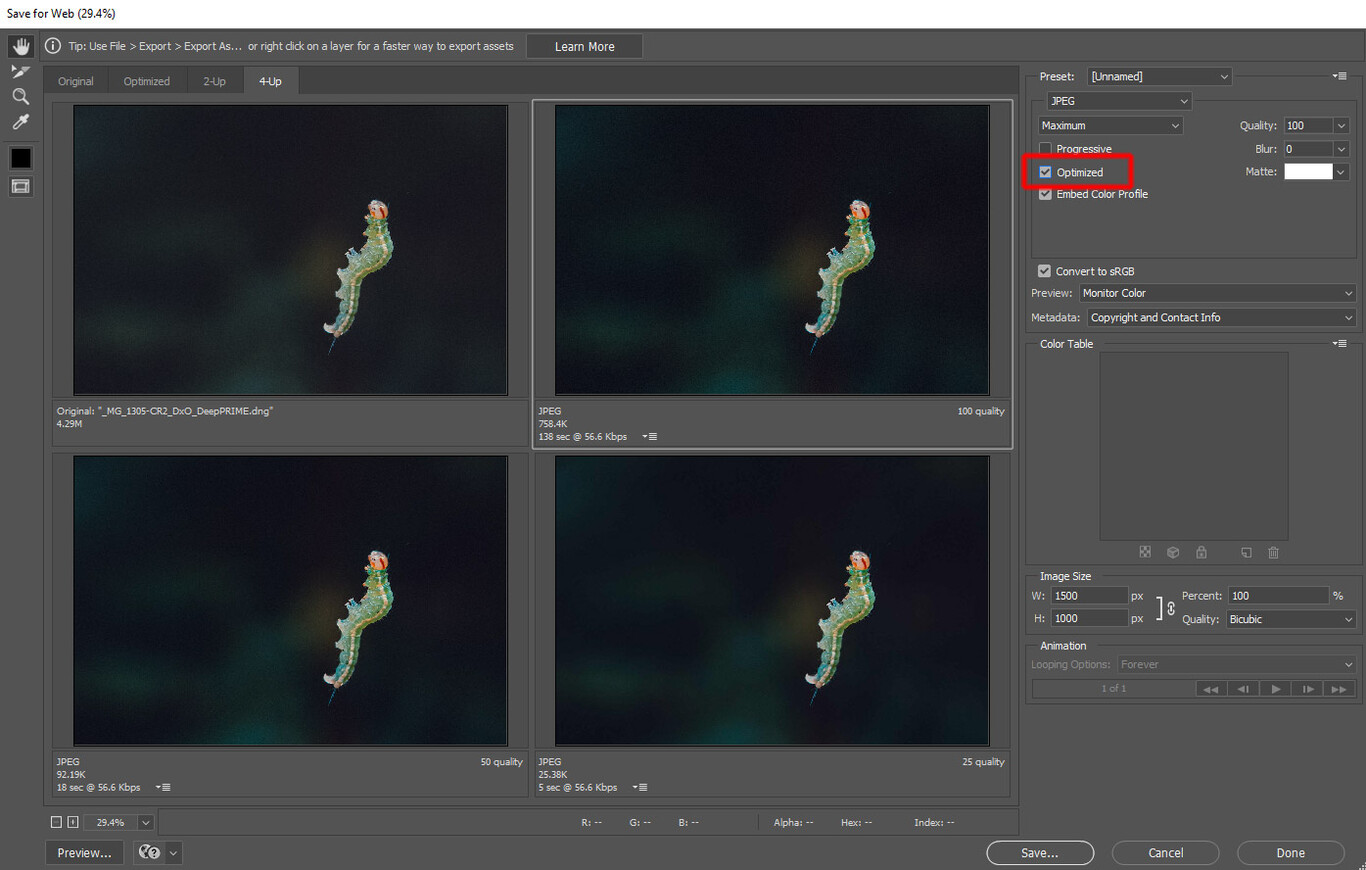
Task: Open the Color Table flyout menu
Action: pos(1340,344)
